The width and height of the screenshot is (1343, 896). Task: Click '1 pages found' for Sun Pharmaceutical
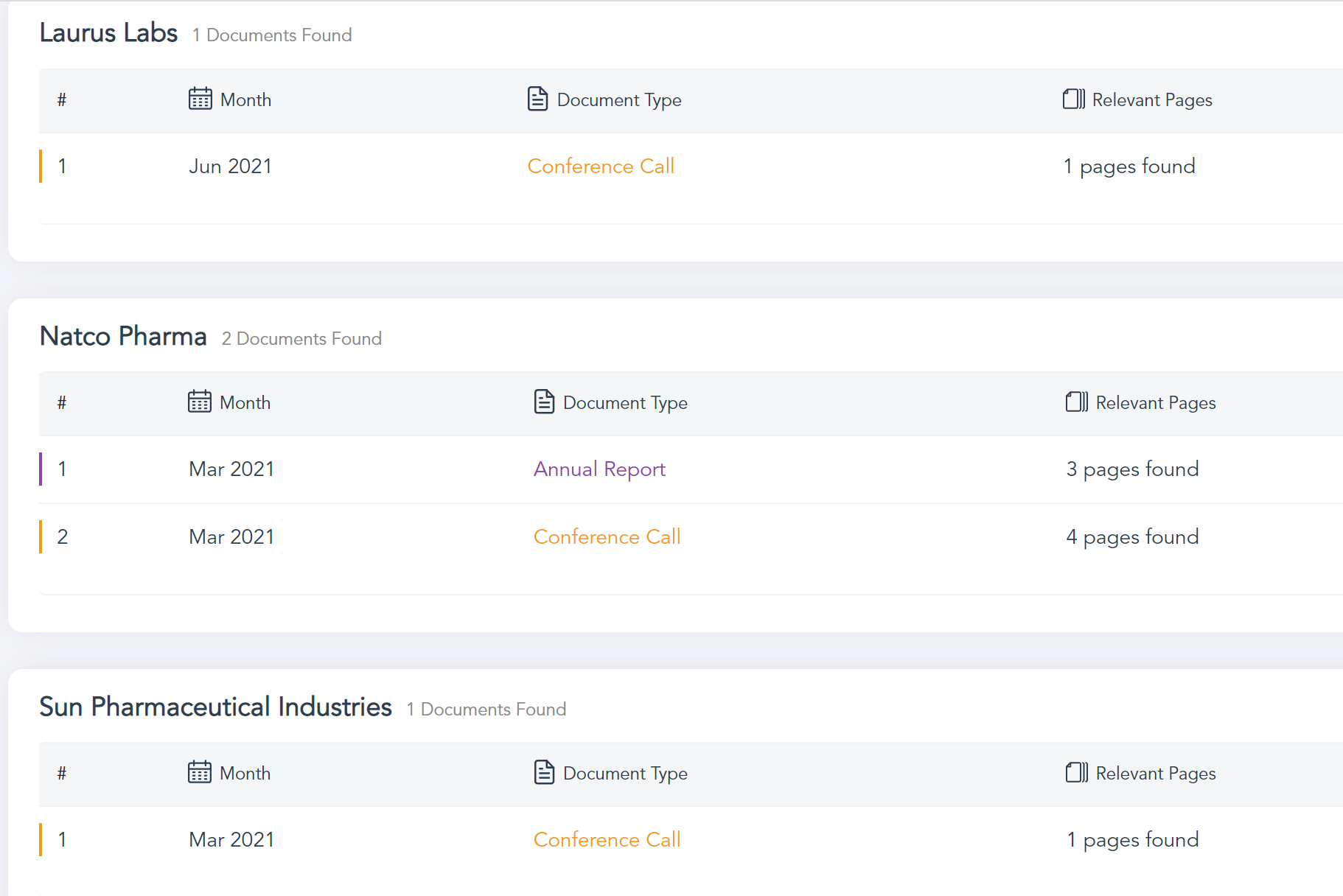click(1132, 840)
